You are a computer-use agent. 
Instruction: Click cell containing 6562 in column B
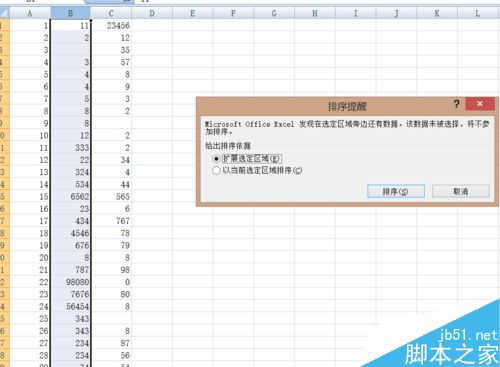coord(70,197)
